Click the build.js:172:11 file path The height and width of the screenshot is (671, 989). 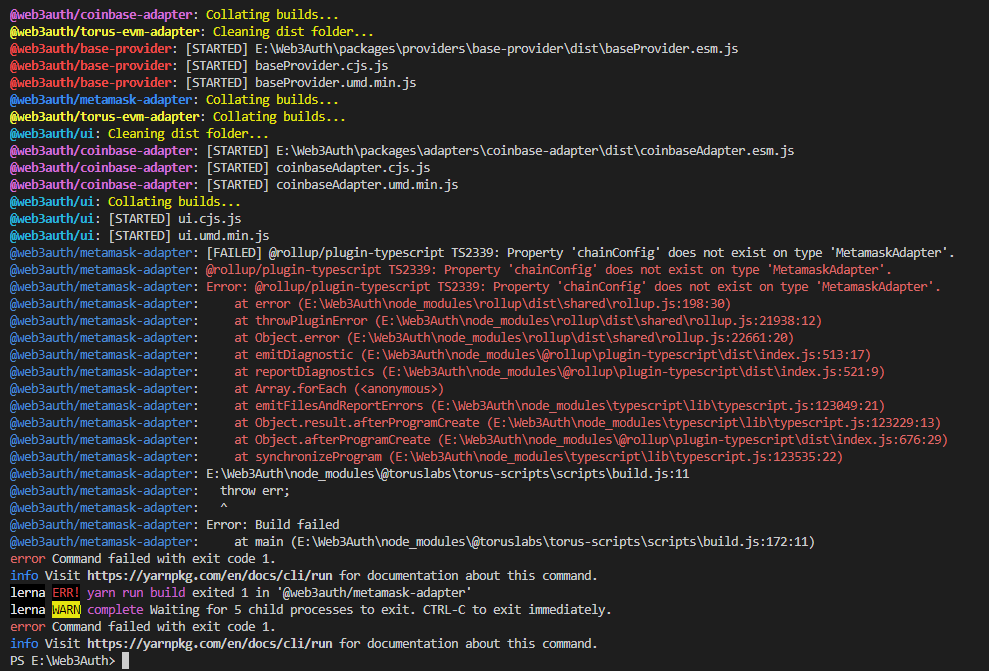(553, 542)
